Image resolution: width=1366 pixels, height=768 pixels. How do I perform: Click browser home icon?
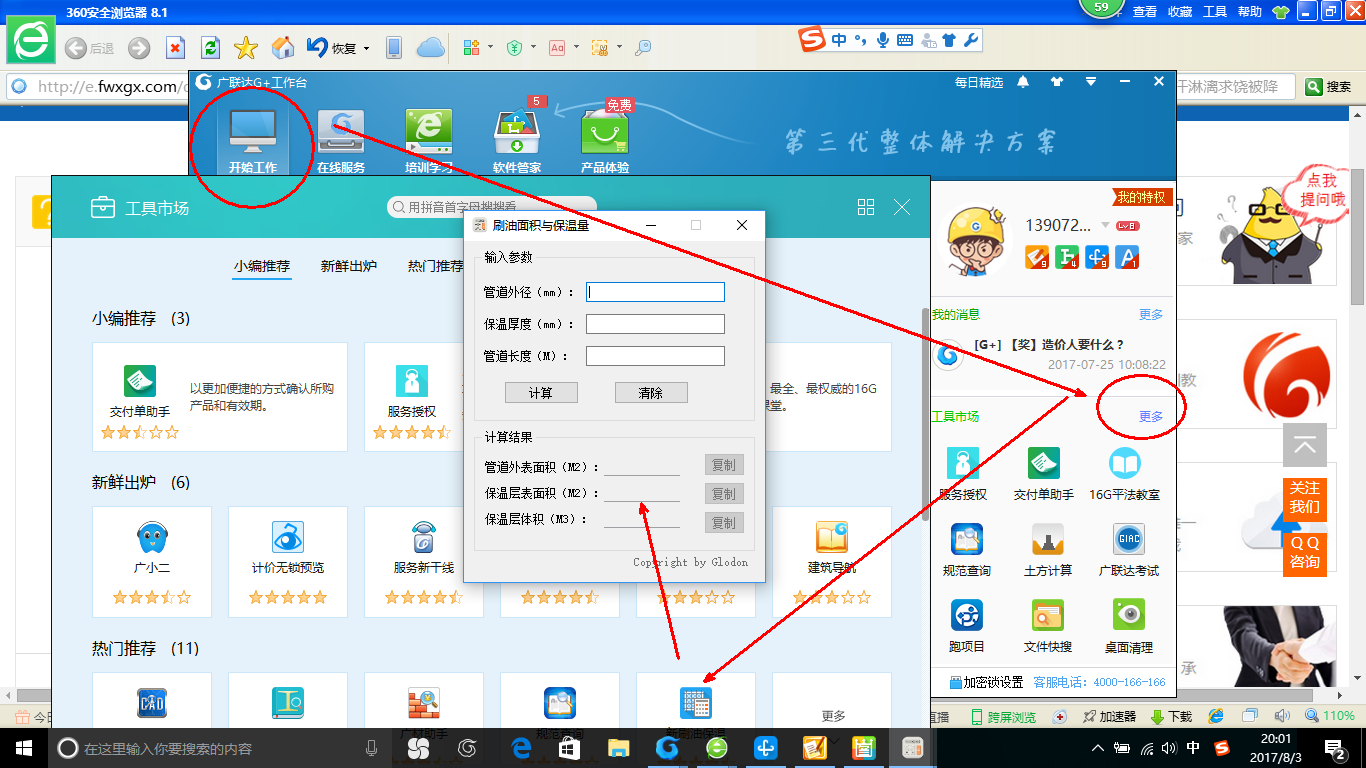coord(283,47)
